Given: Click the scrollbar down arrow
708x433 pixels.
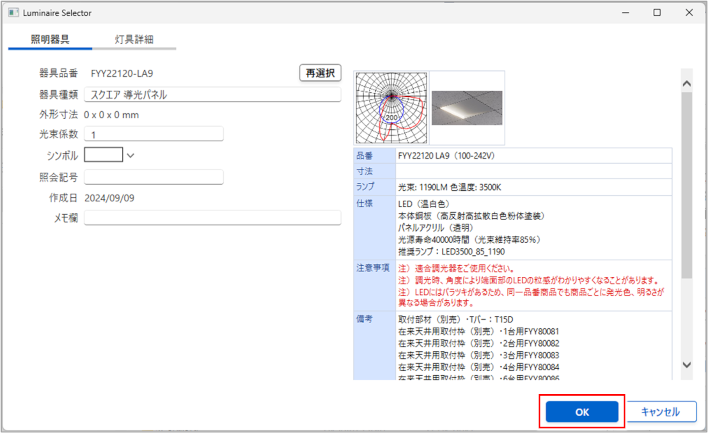Looking at the screenshot, I should pos(686,365).
